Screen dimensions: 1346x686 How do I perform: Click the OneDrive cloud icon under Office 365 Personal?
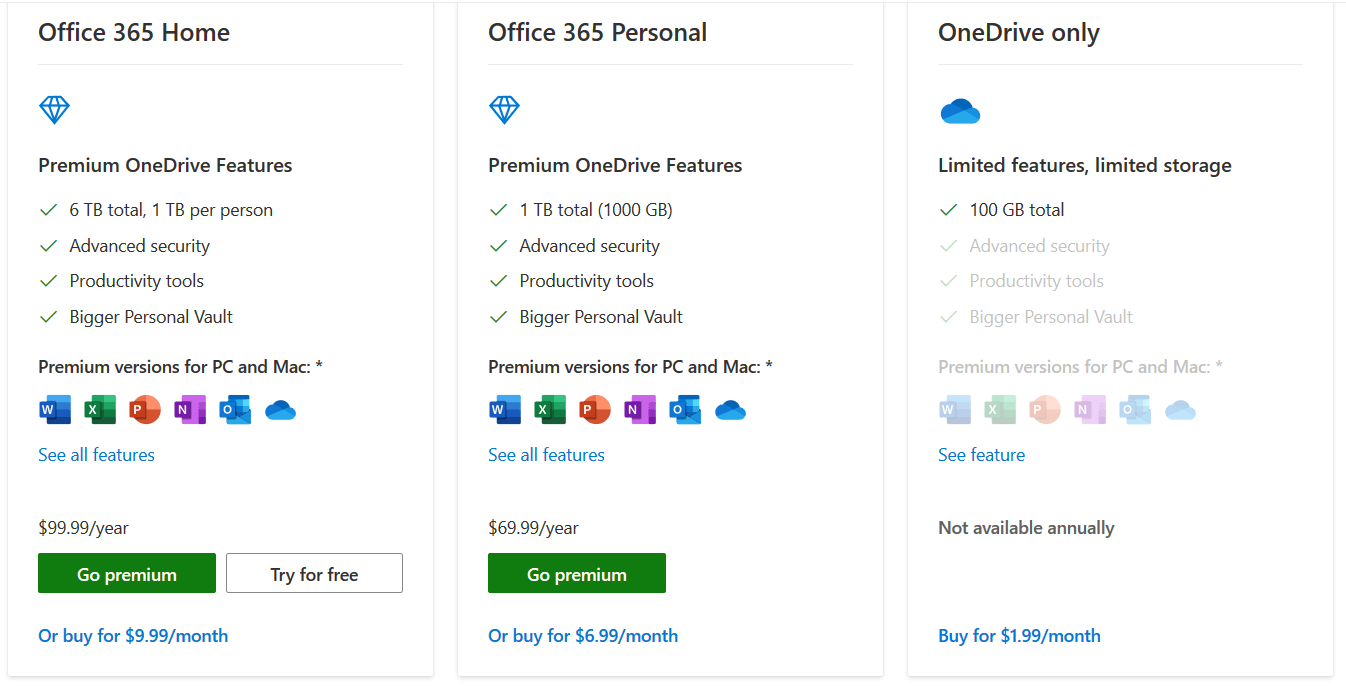[x=731, y=410]
